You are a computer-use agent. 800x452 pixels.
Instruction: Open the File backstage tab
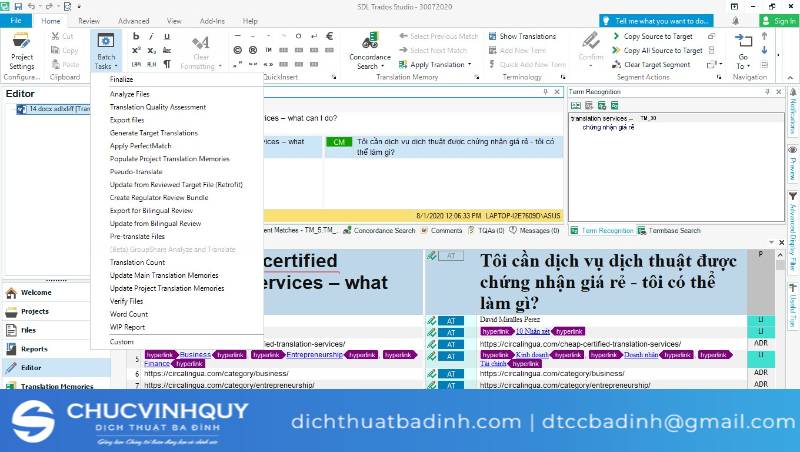click(x=16, y=21)
